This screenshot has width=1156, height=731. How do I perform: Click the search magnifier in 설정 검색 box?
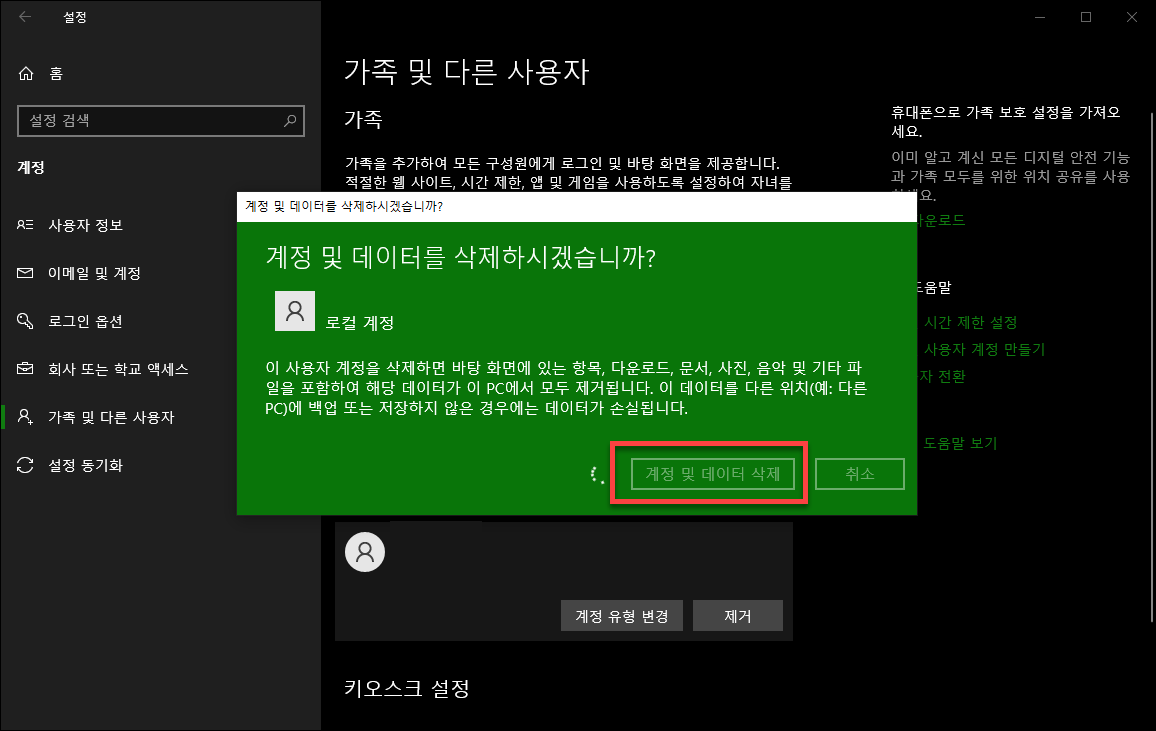(290, 121)
